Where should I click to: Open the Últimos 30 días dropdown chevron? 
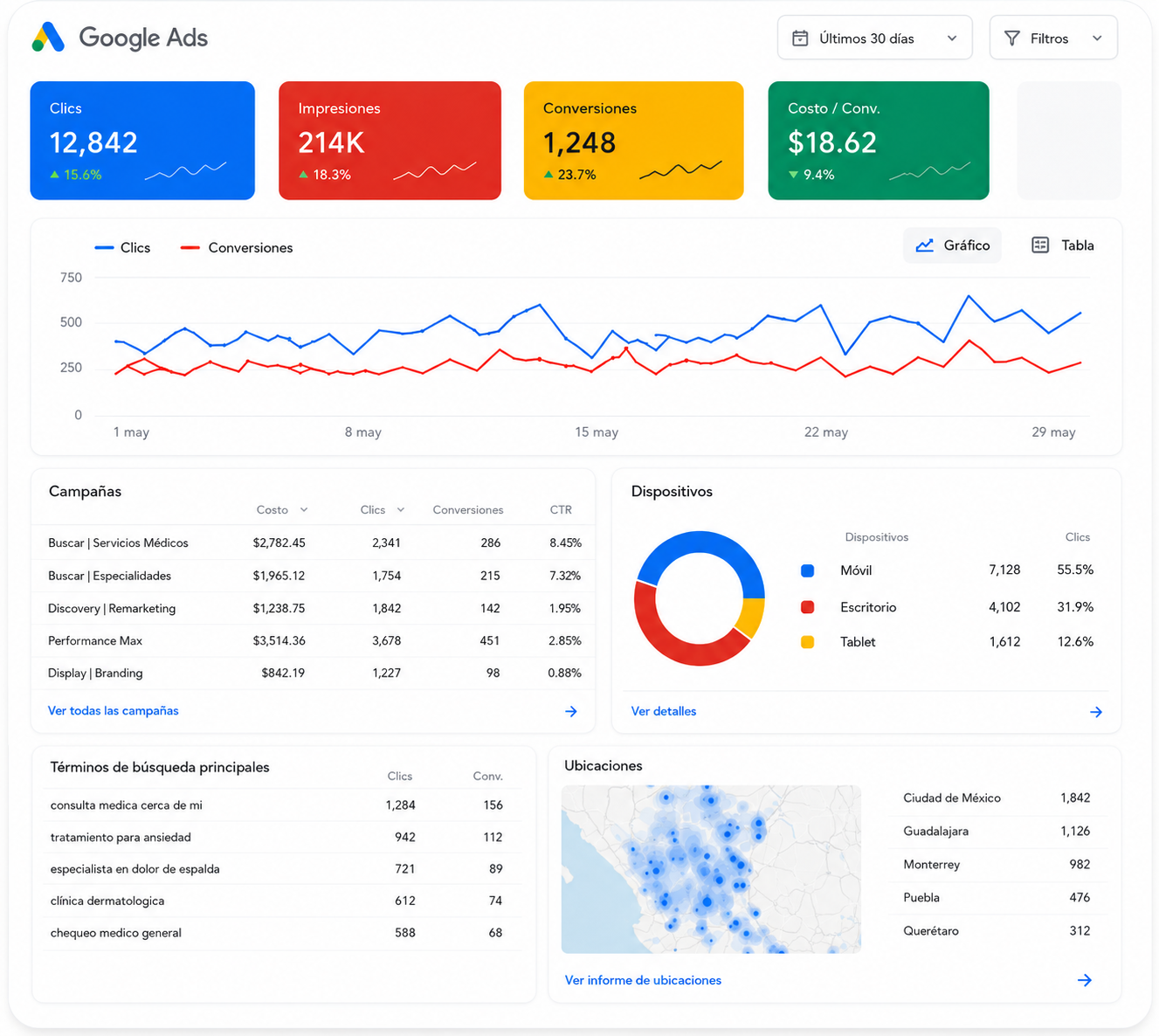point(952,38)
